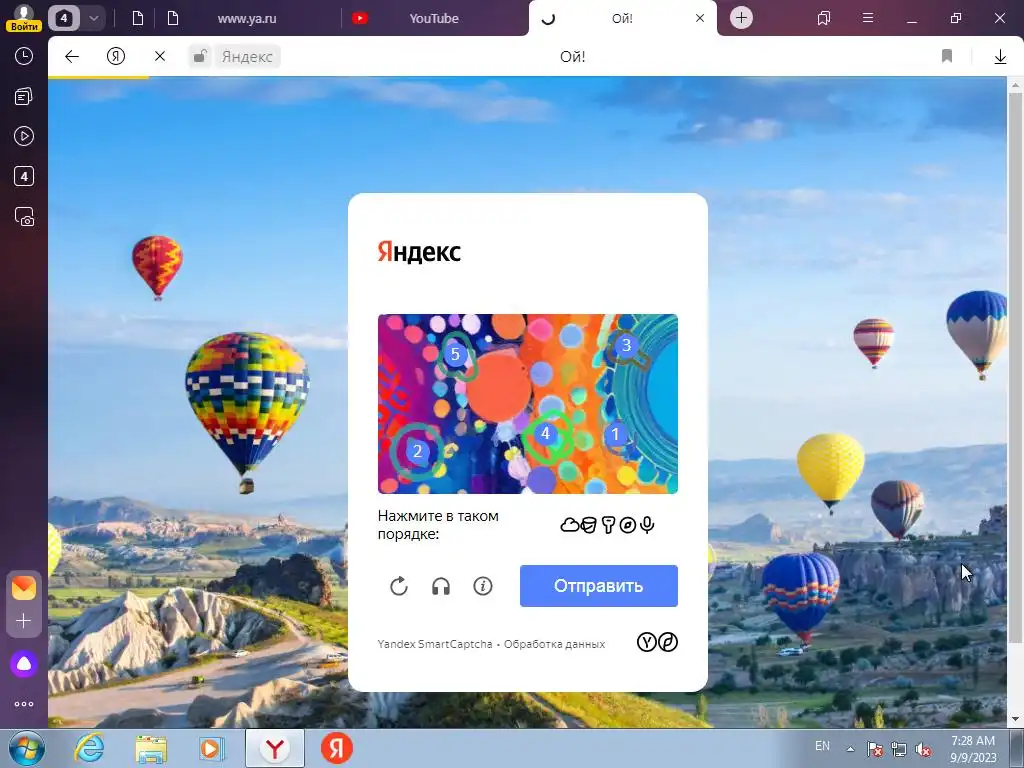Viewport: 1024px width, 768px height.
Task: Click the Яндекс logo in captcha card
Action: point(419,251)
